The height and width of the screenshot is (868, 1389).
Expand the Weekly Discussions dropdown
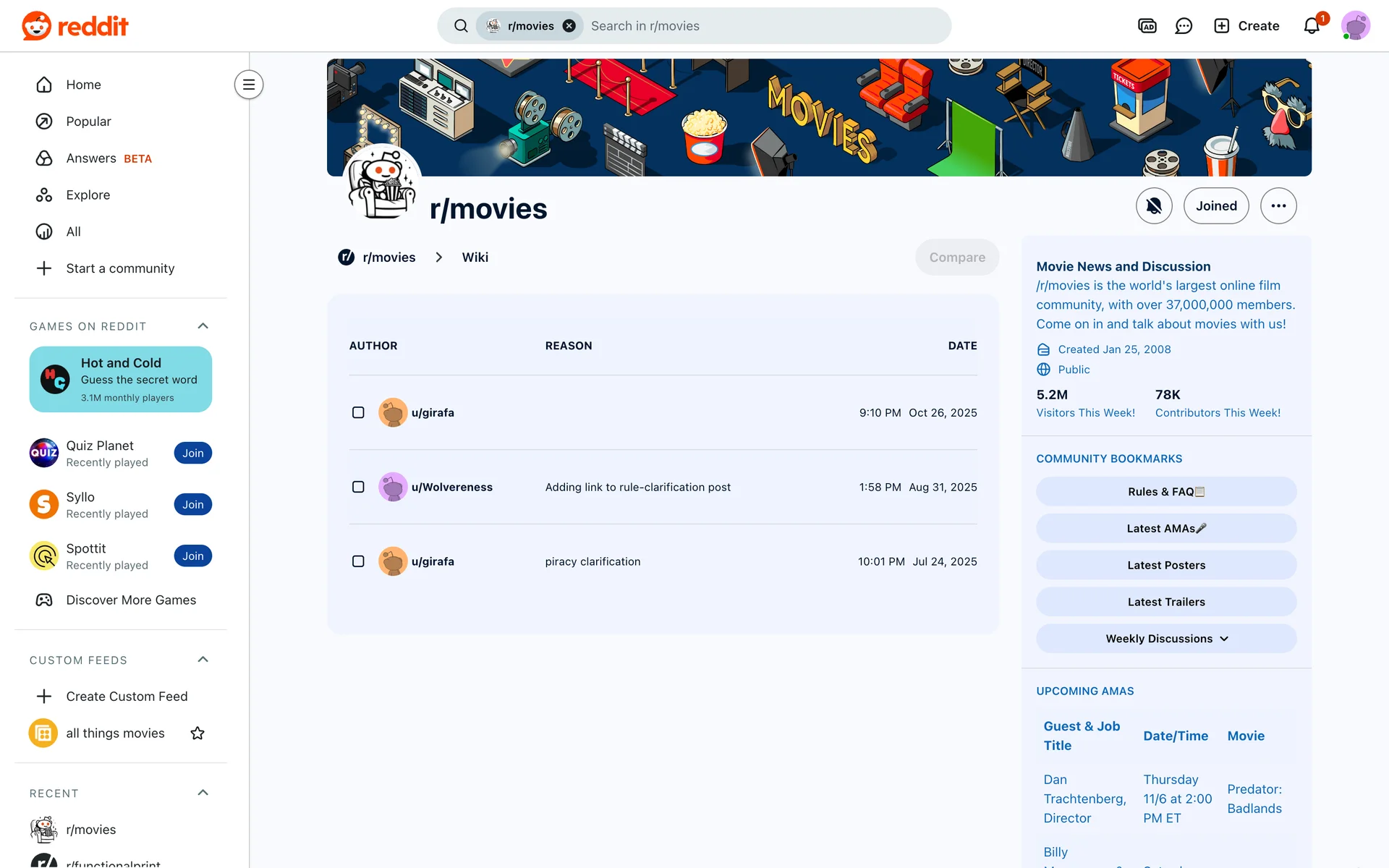(1166, 639)
